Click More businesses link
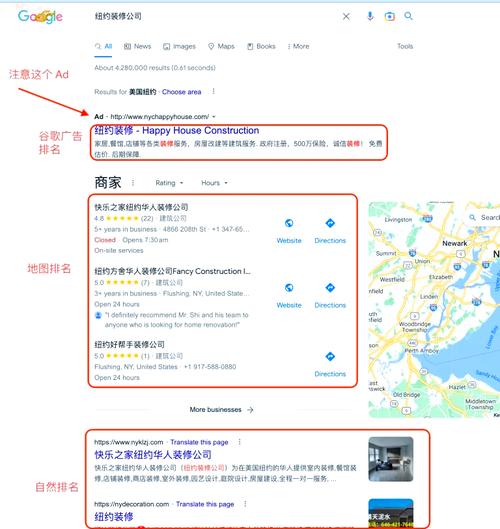This screenshot has width=500, height=529. click(x=221, y=410)
